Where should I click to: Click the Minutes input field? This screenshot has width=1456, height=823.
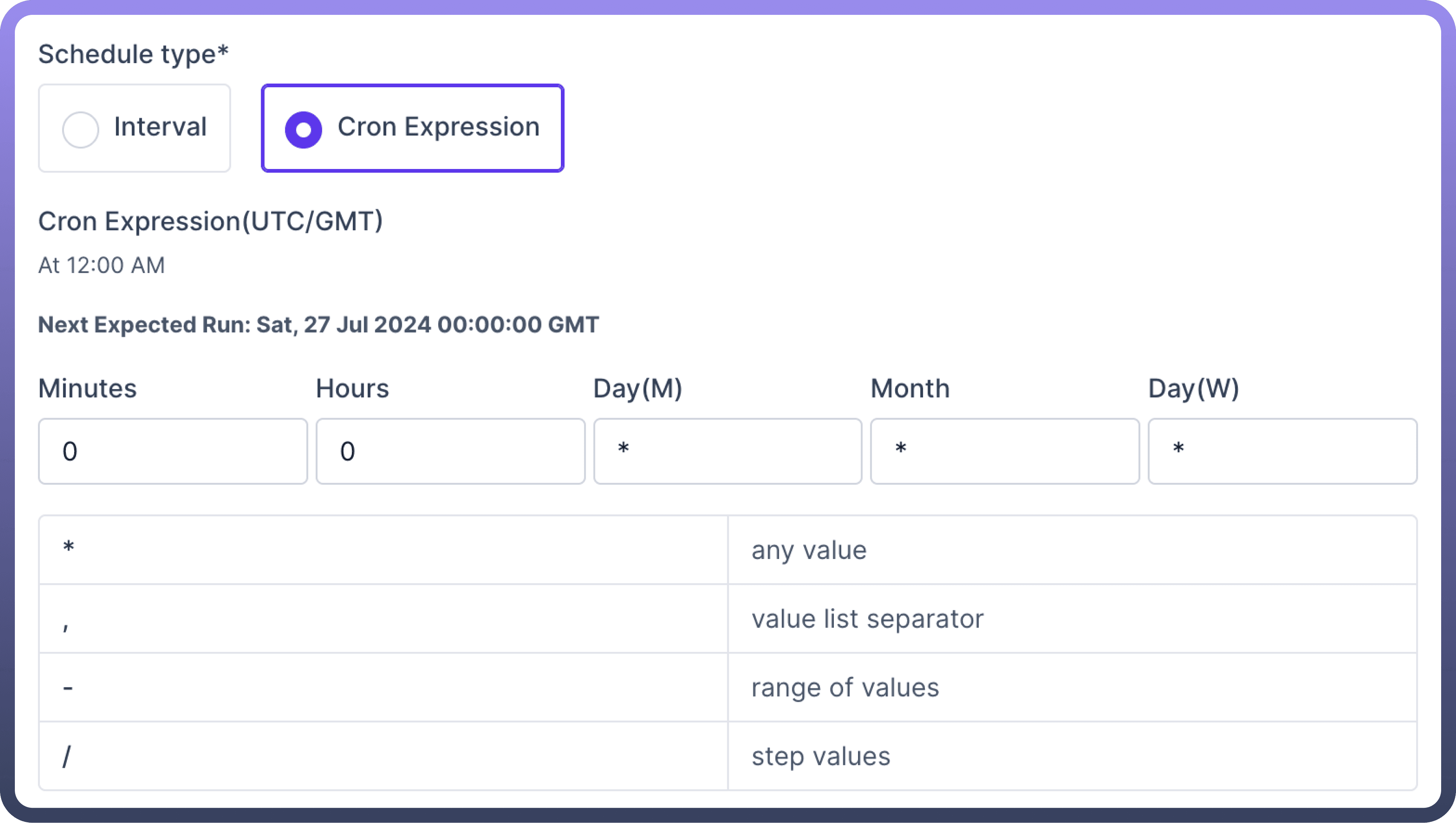tap(173, 451)
